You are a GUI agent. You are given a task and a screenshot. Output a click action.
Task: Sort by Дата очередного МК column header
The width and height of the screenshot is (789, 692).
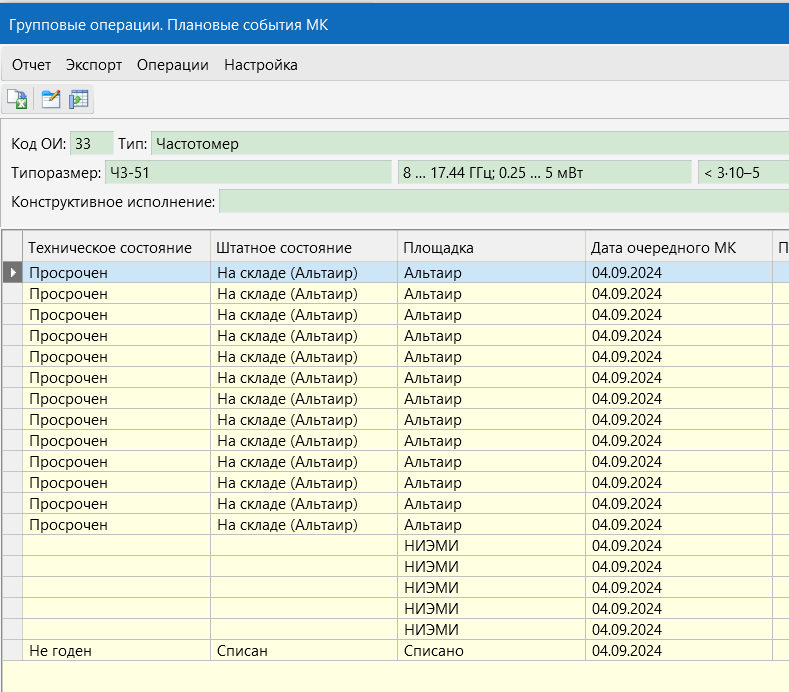coord(678,247)
